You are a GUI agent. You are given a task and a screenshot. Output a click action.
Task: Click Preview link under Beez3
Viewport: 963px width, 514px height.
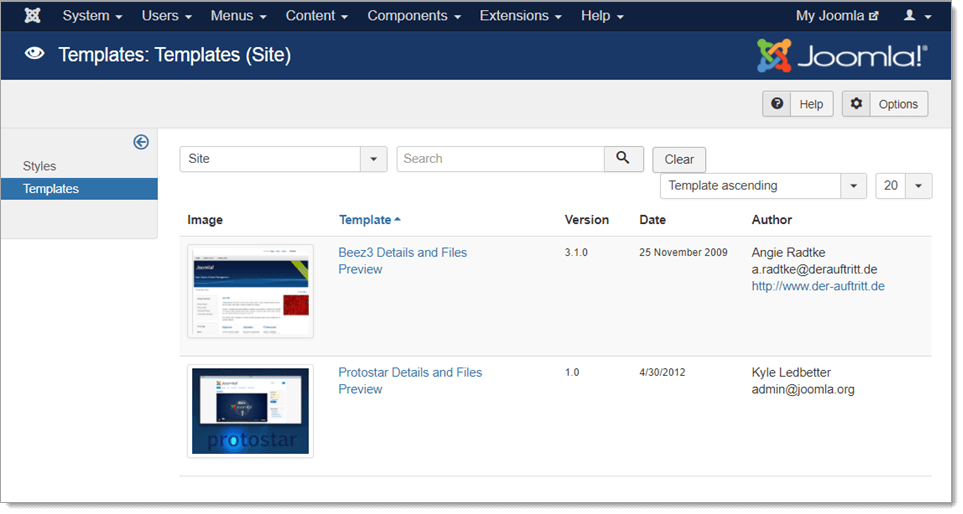(x=360, y=269)
